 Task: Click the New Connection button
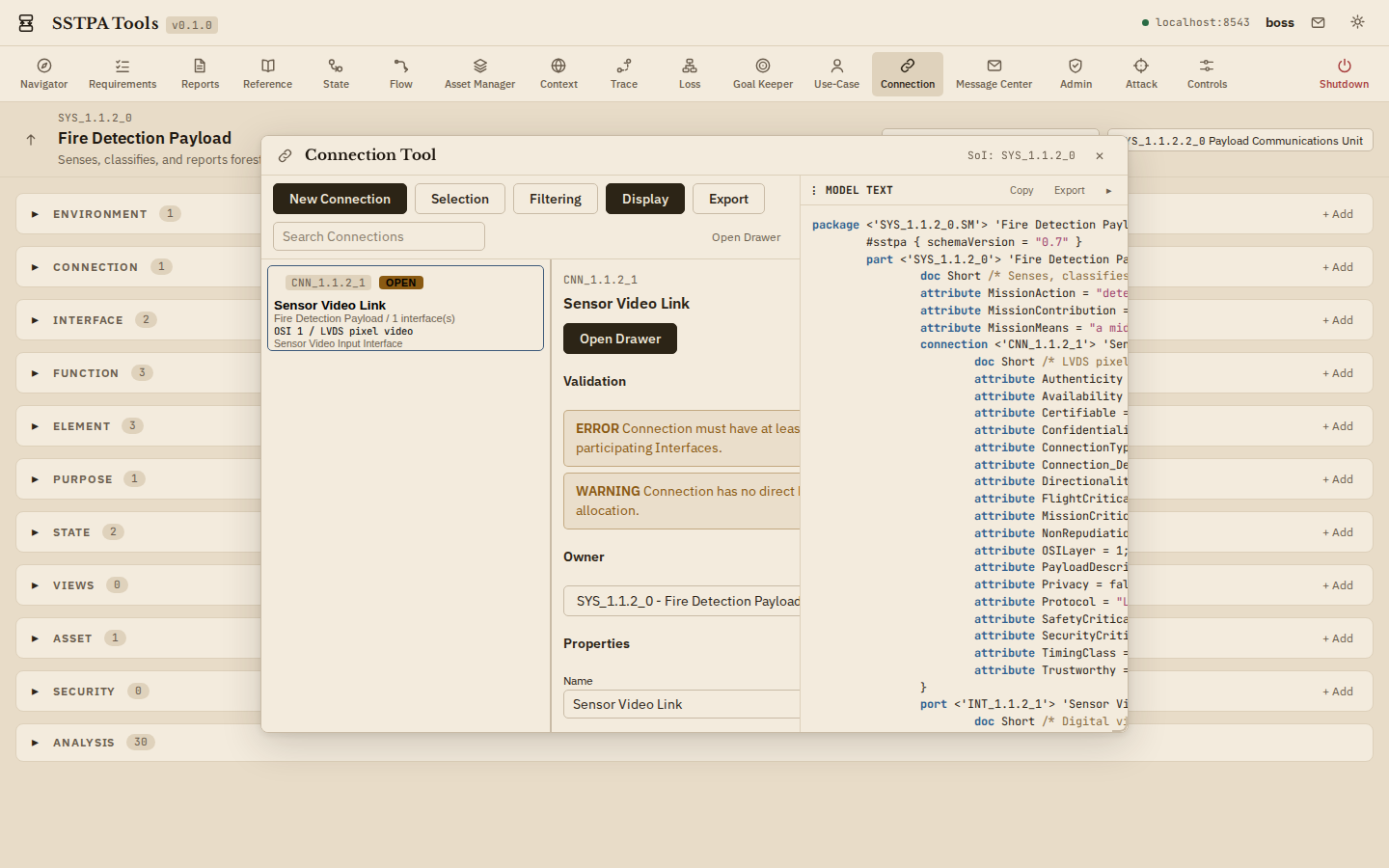[x=340, y=199]
